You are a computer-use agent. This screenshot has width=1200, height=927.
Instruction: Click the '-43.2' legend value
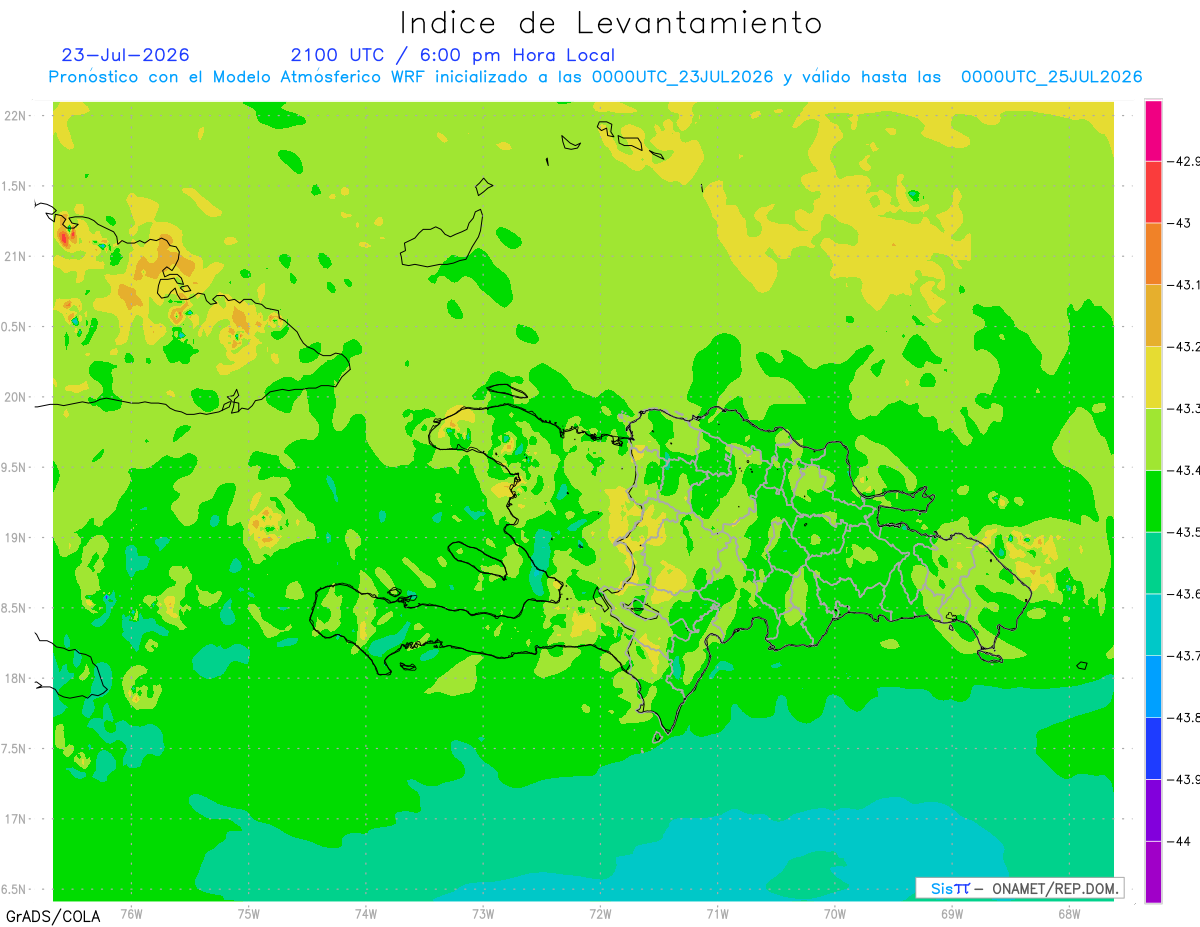click(x=1184, y=347)
